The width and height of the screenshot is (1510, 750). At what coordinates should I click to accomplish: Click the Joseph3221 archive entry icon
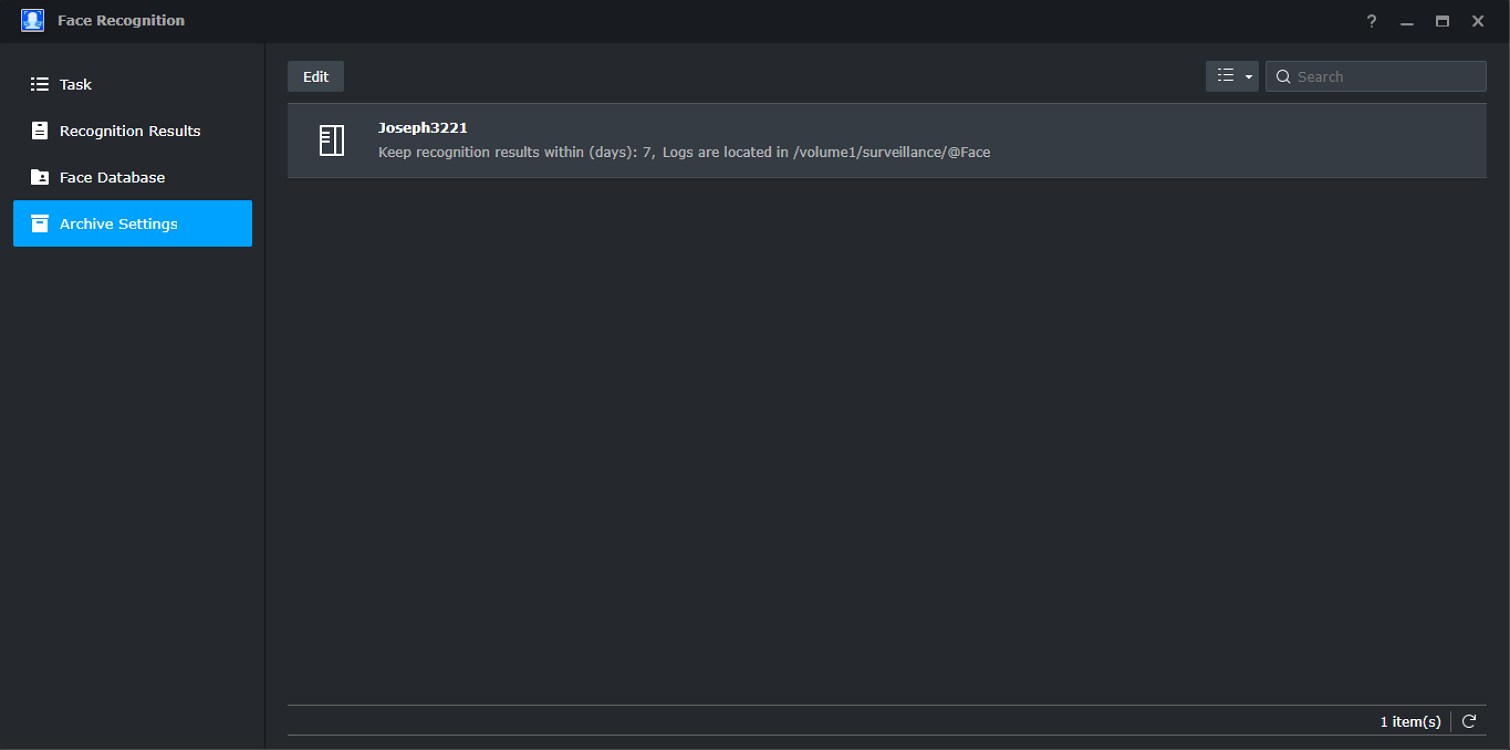coord(332,140)
